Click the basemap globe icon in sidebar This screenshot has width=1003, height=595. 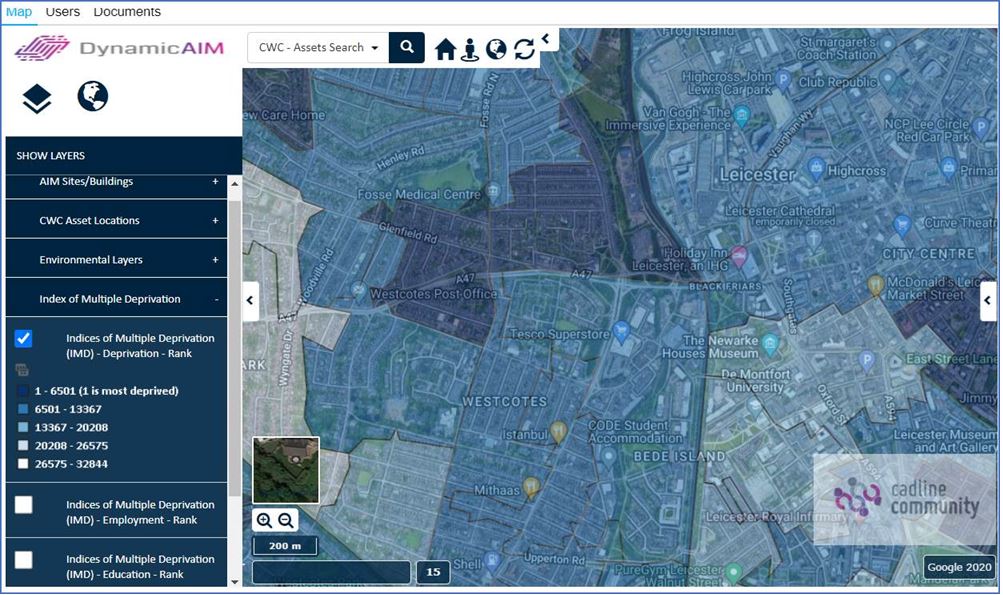[93, 97]
